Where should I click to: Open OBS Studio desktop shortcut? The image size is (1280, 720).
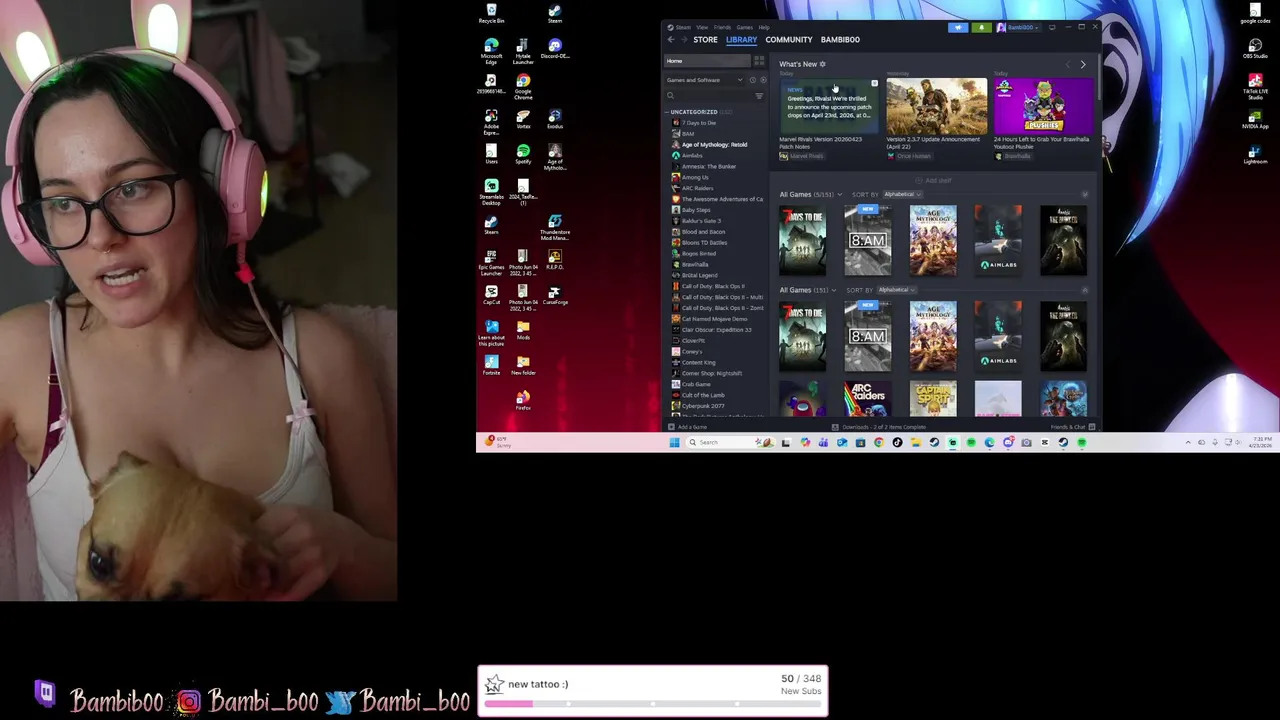[x=1255, y=48]
